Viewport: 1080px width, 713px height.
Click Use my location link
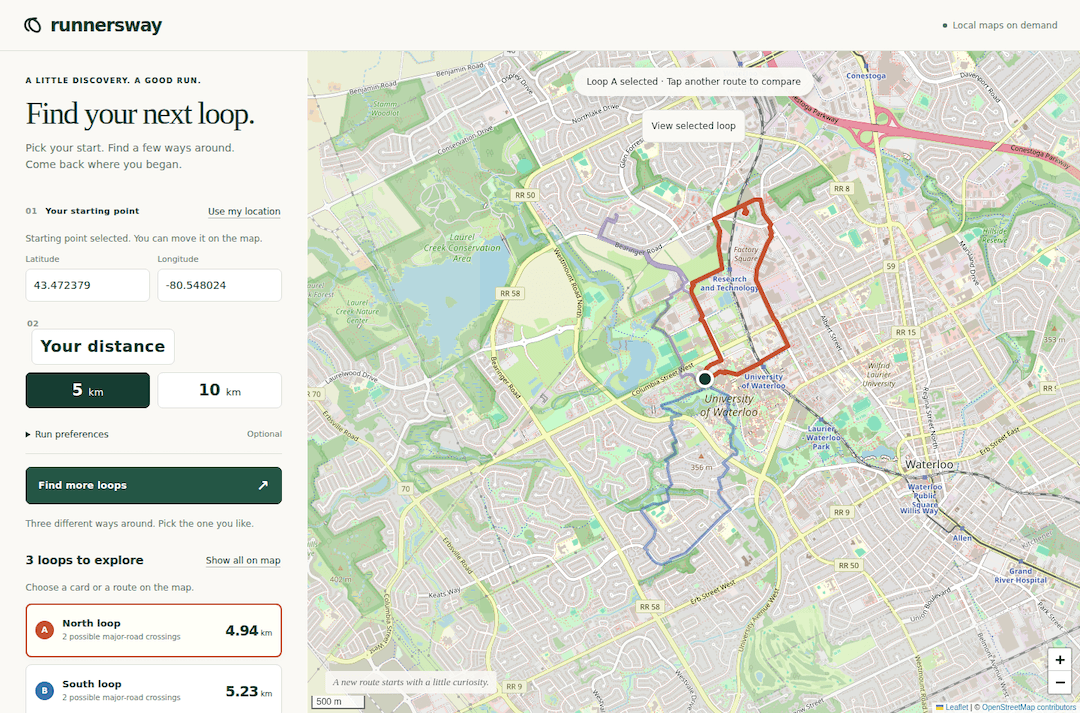(x=244, y=211)
